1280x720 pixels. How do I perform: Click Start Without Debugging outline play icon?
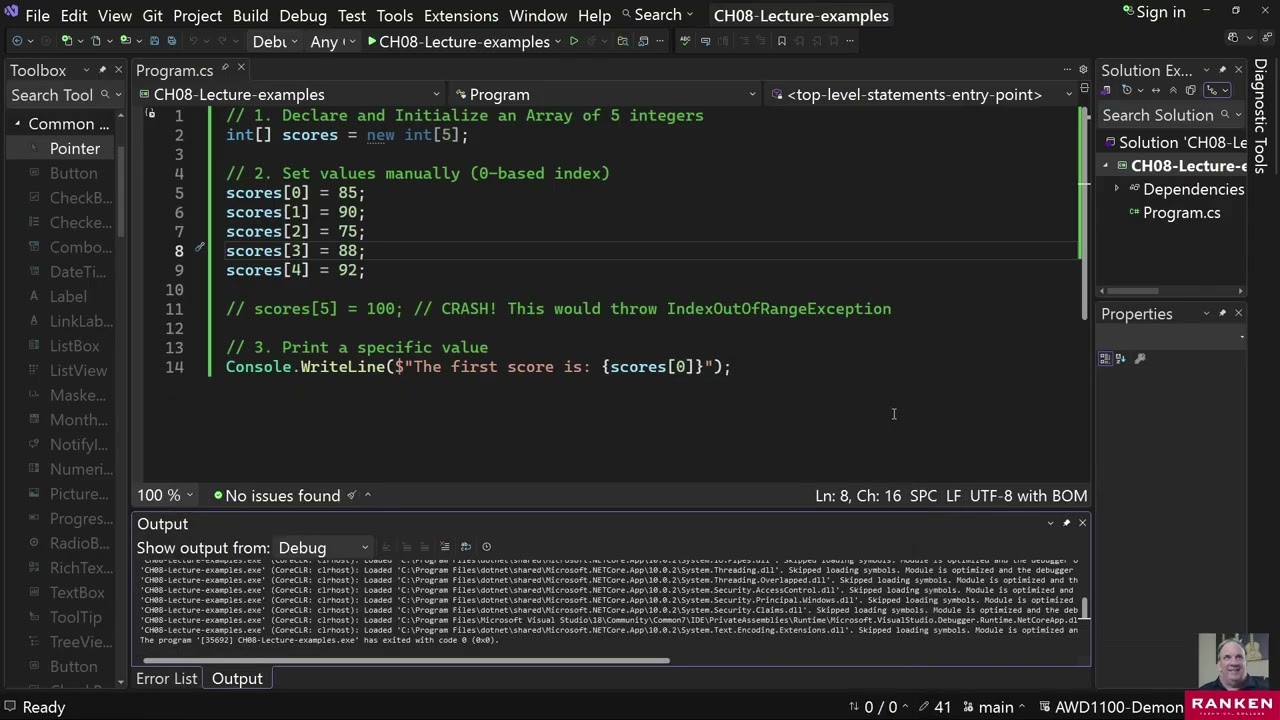coord(574,41)
